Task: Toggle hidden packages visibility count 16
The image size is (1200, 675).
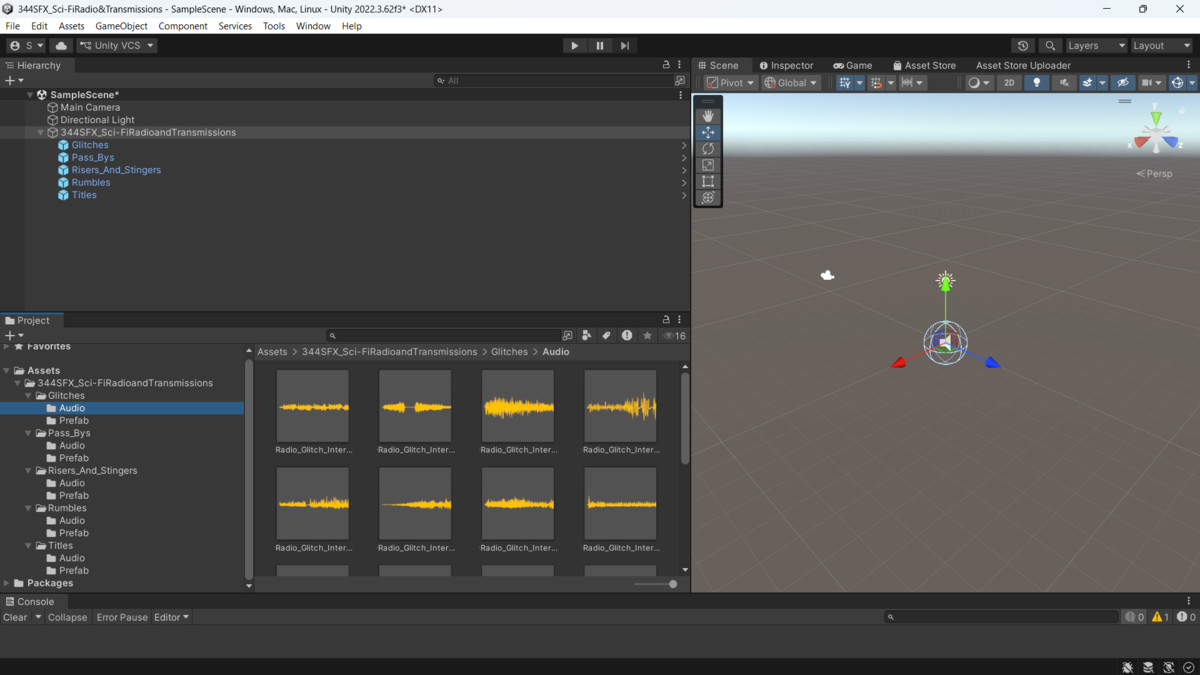Action: coord(675,336)
